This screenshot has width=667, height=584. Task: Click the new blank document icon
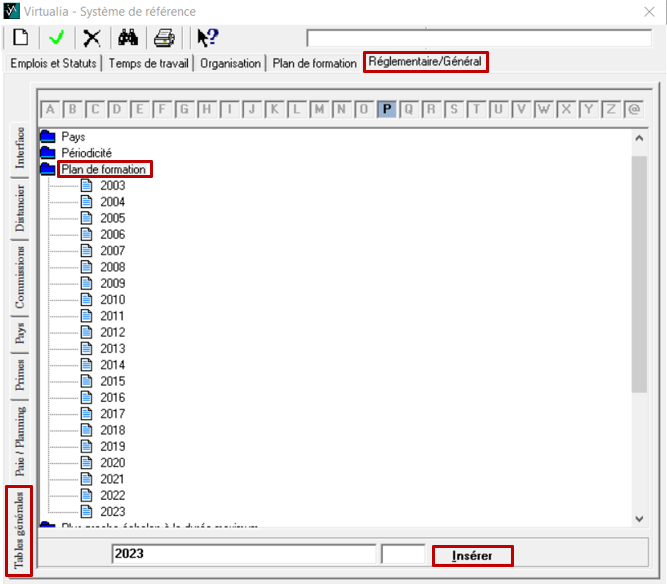(x=21, y=38)
